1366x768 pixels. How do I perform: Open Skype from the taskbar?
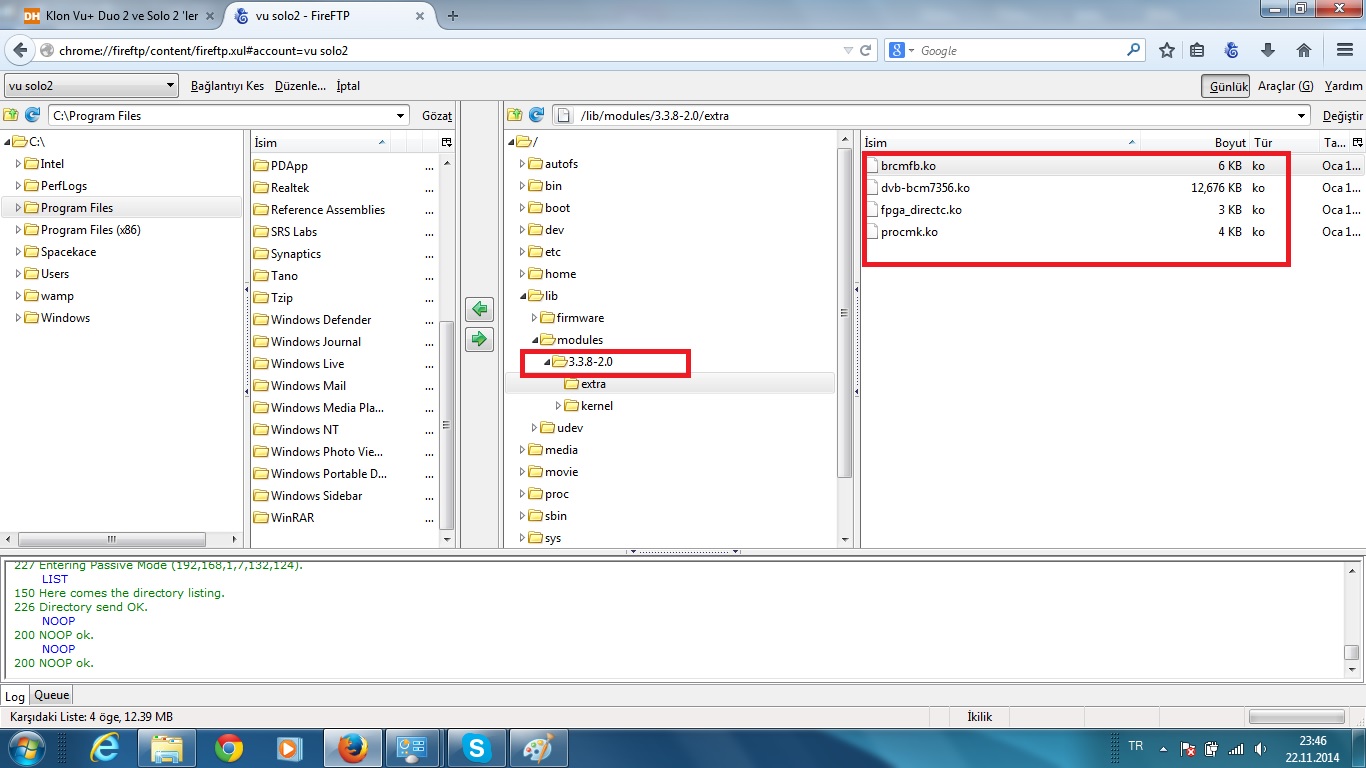pyautogui.click(x=477, y=747)
